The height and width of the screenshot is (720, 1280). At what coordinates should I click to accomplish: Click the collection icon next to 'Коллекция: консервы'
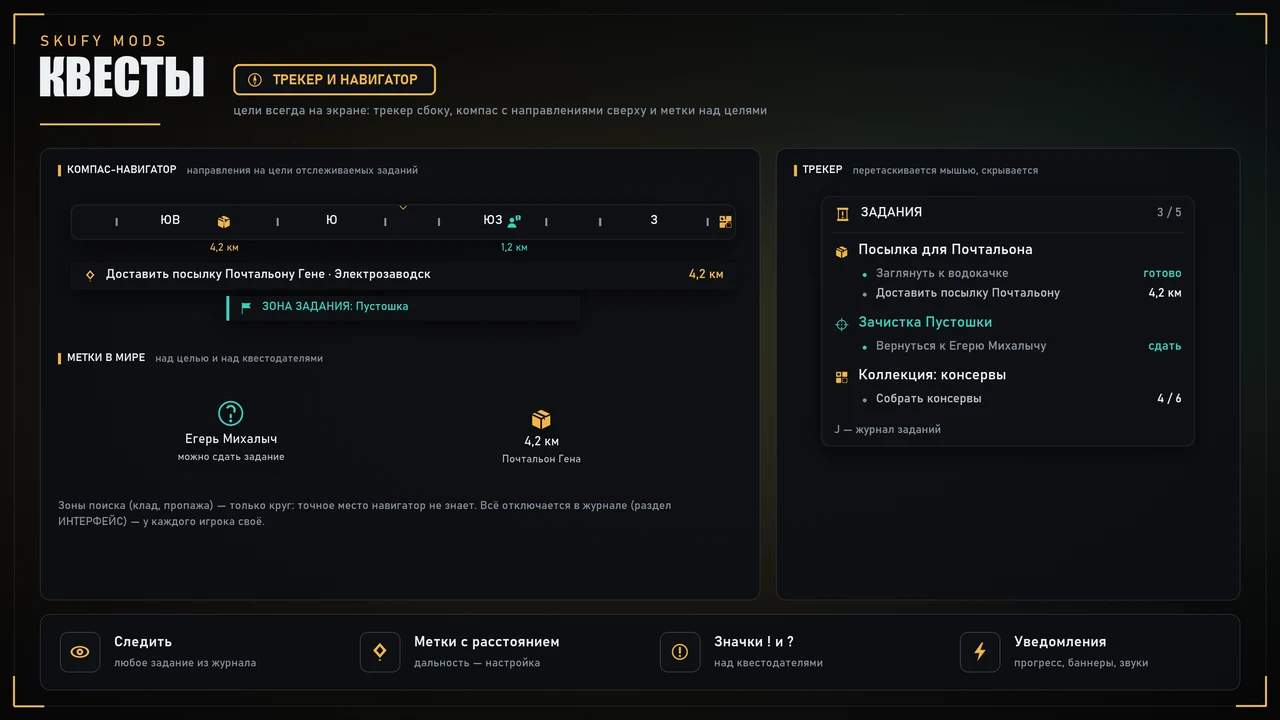pos(842,377)
